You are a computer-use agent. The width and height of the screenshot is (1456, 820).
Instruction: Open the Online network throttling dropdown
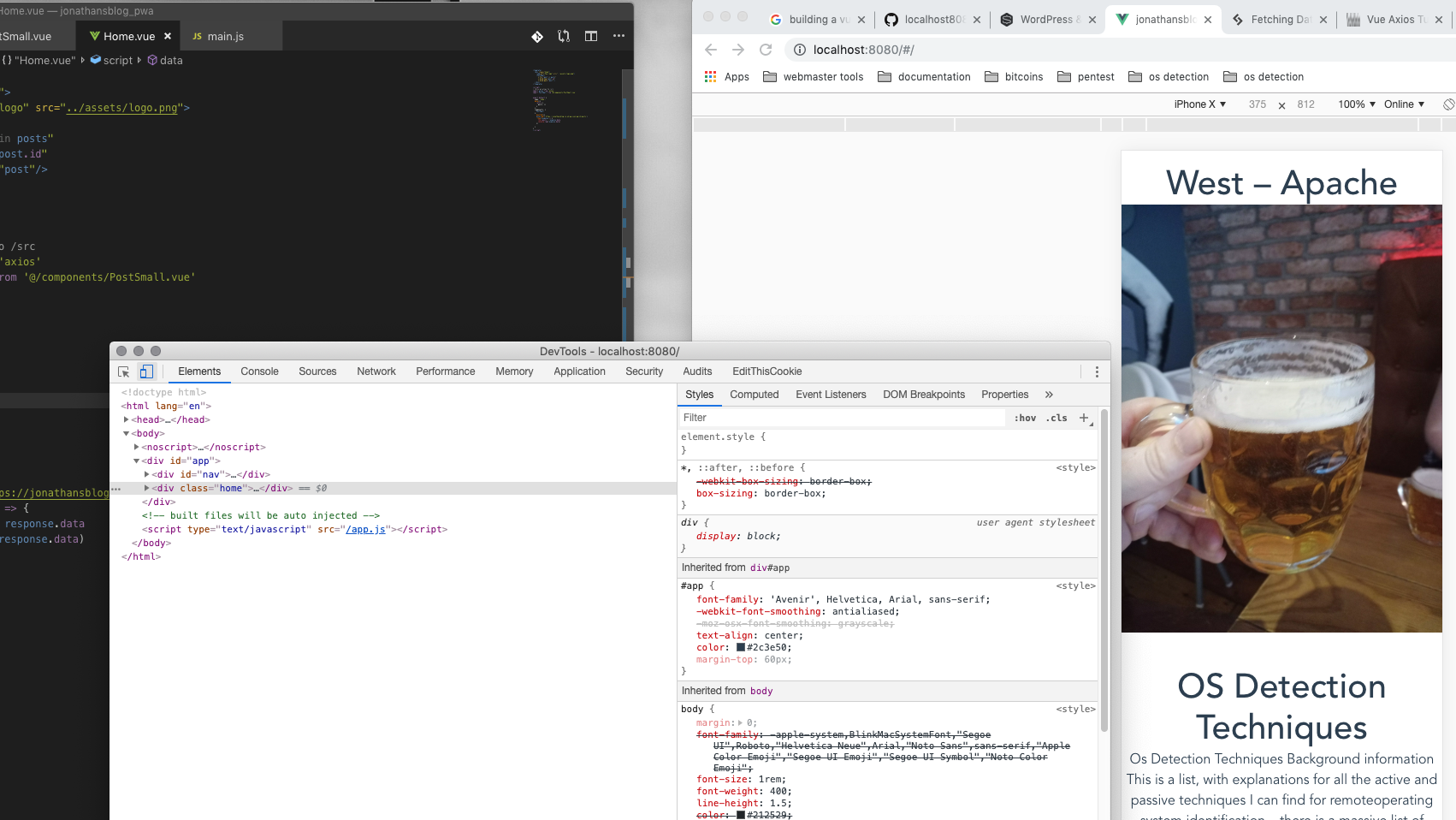pos(1404,104)
